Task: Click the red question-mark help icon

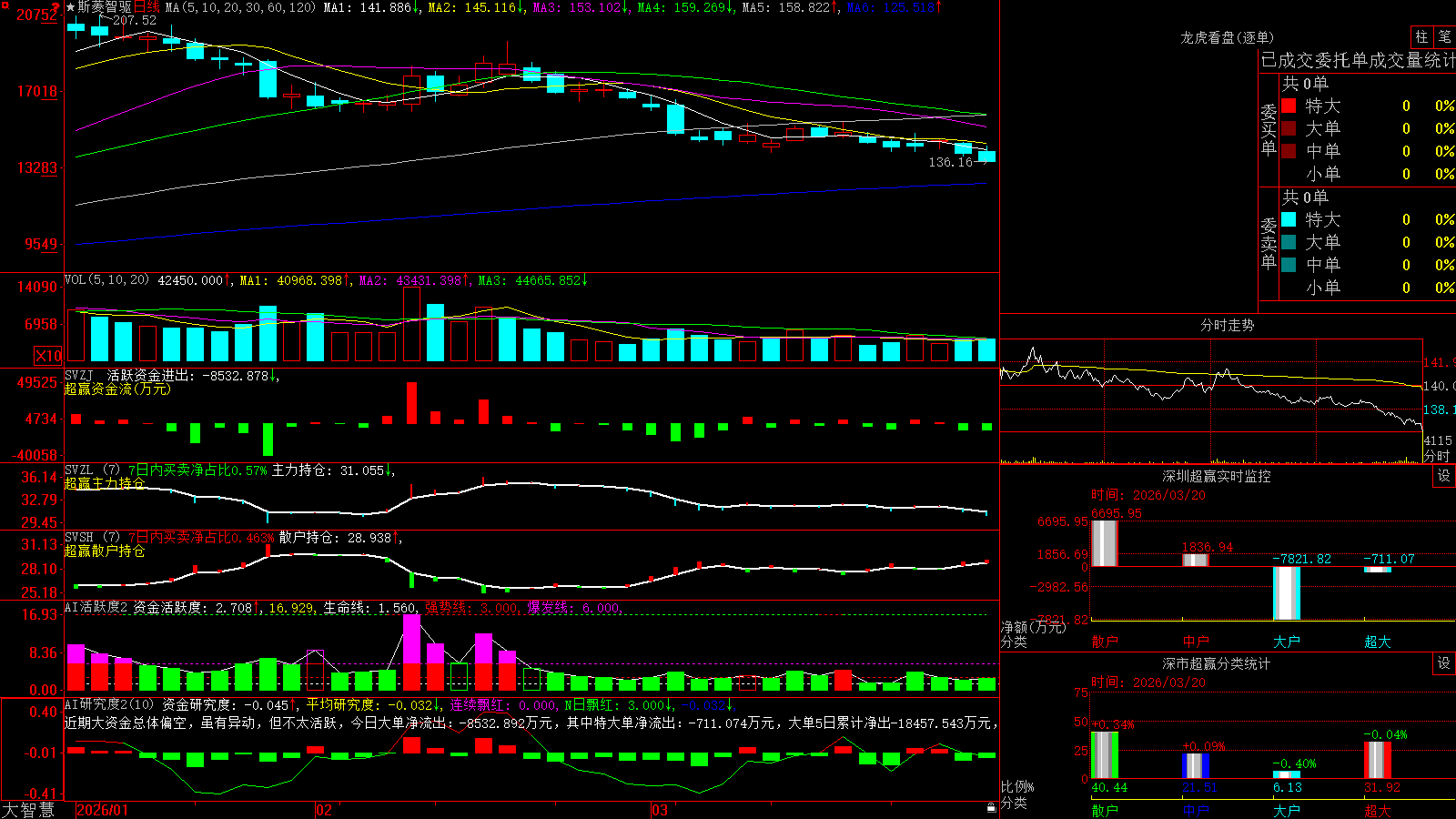Action: coord(56,7)
